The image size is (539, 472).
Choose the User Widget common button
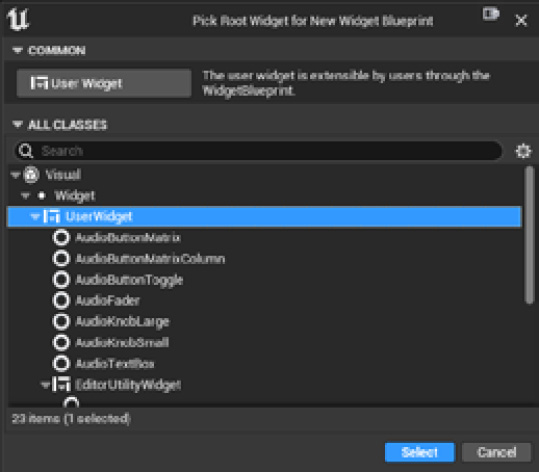pyautogui.click(x=104, y=83)
